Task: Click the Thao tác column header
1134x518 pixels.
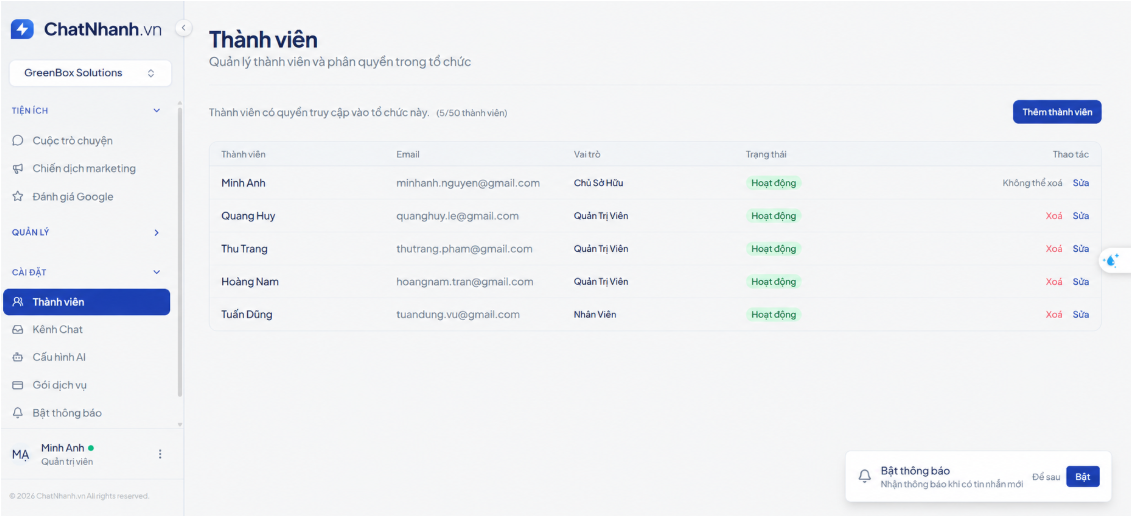Action: pyautogui.click(x=1071, y=155)
